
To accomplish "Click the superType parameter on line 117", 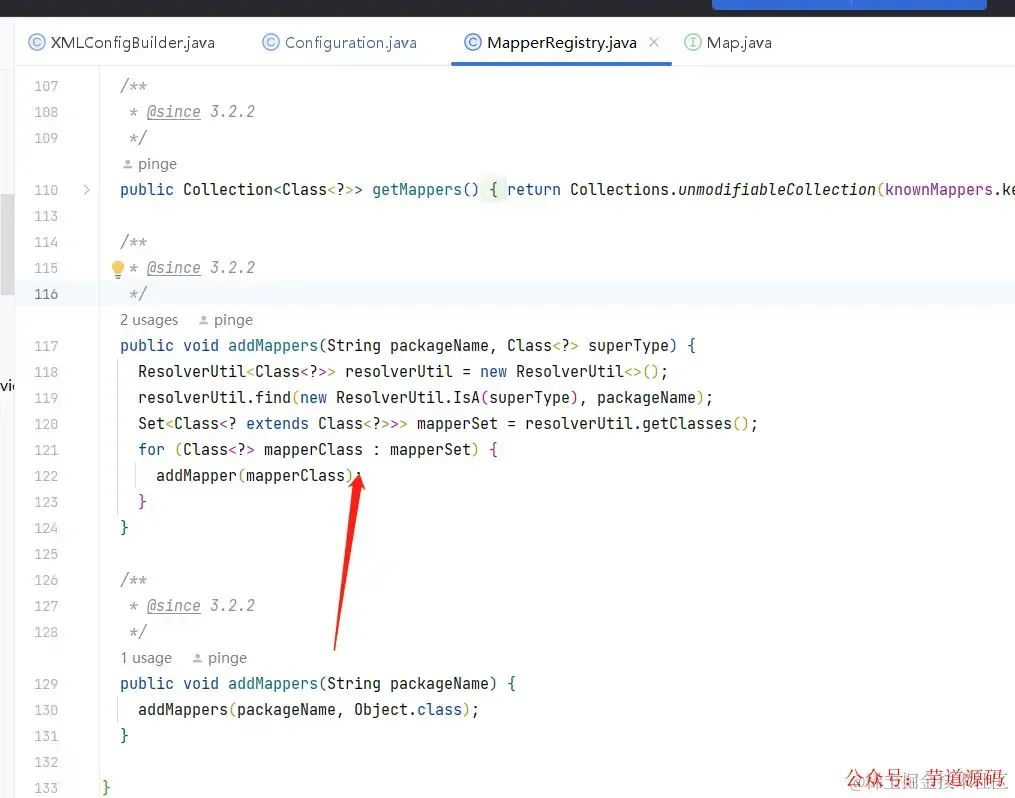I will pos(629,346).
